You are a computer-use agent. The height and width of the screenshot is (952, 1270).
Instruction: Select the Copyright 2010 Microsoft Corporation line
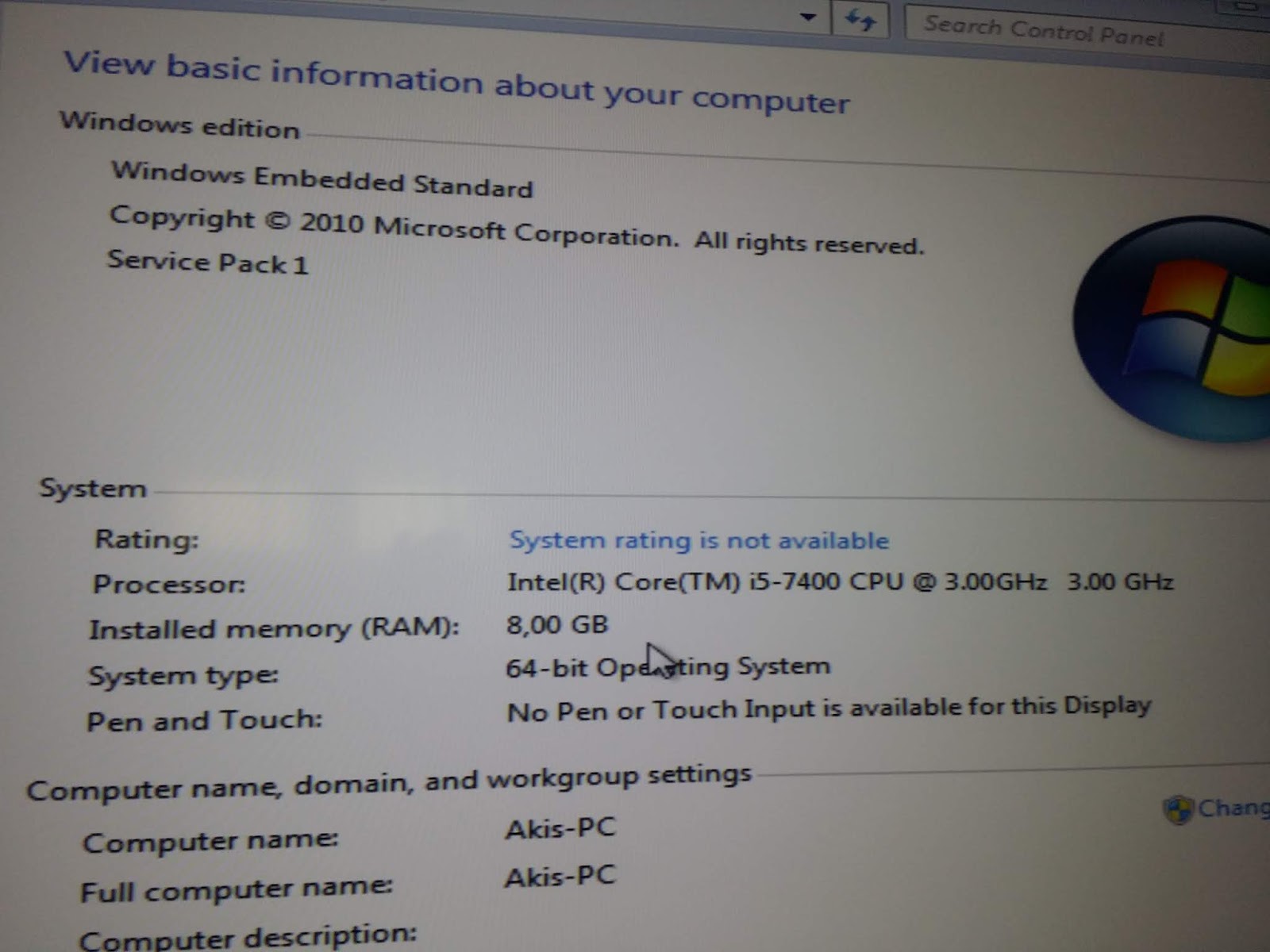tap(517, 230)
